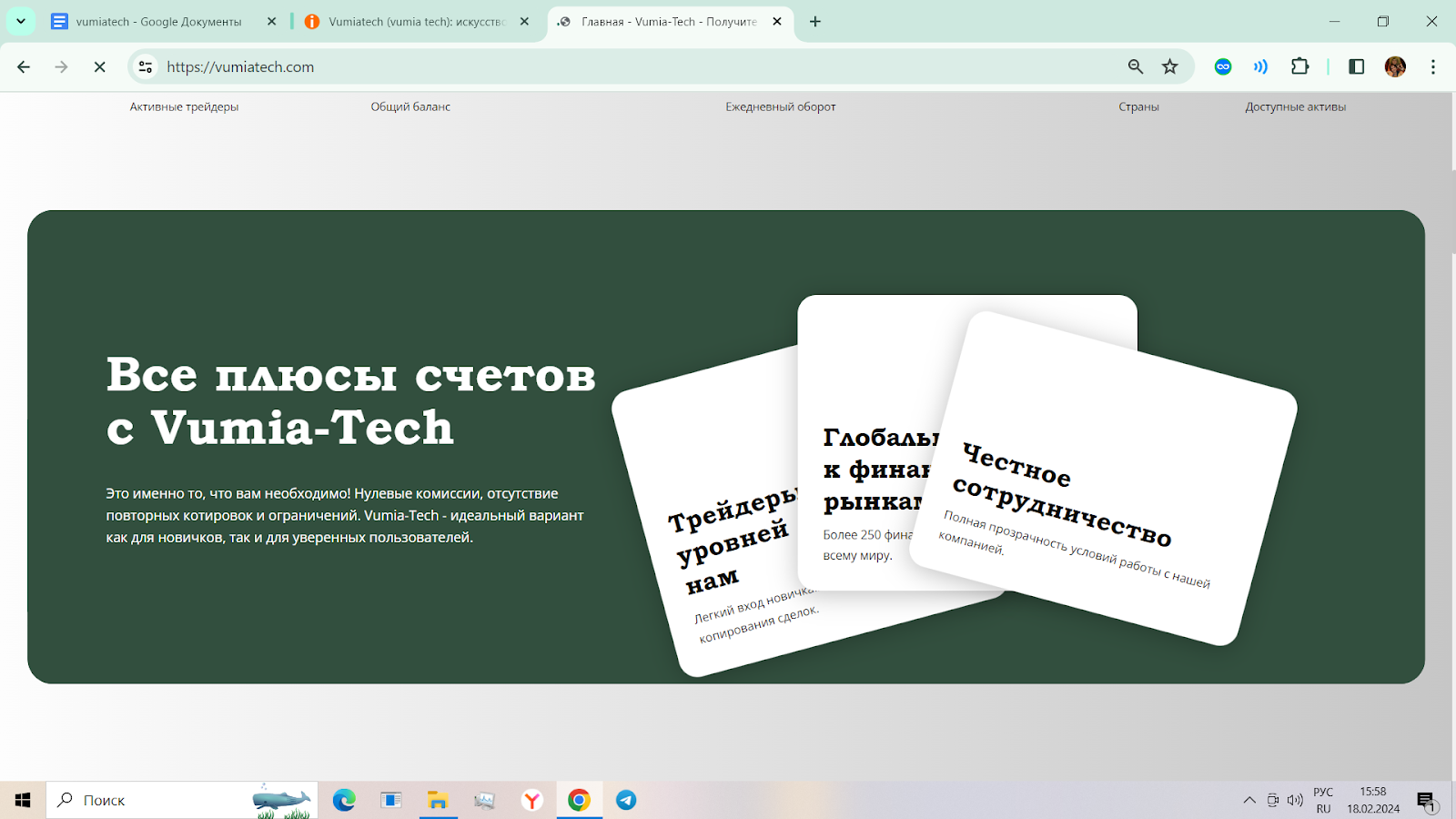Switch keyboard language РУС indicator
The width and height of the screenshot is (1456, 819).
point(1323,800)
